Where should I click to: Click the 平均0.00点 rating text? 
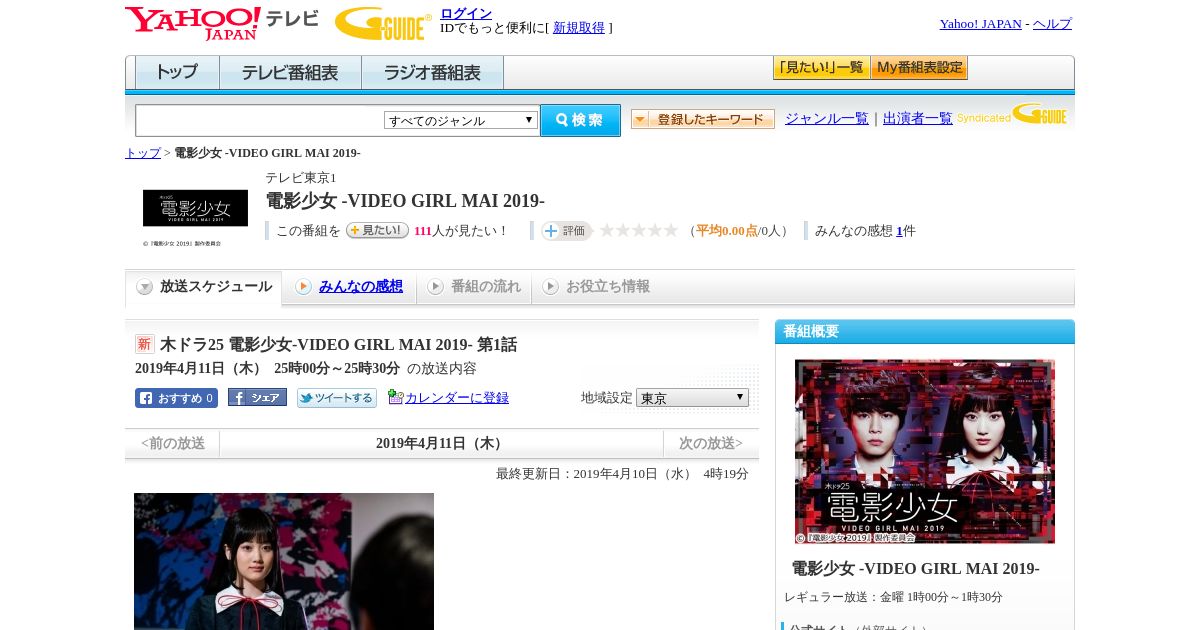(727, 231)
